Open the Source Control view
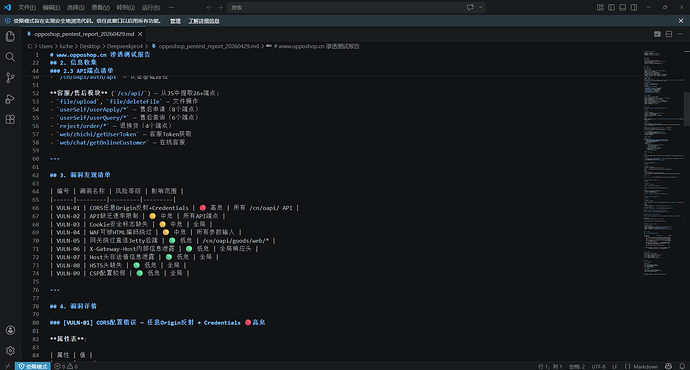The width and height of the screenshot is (690, 370). point(10,78)
